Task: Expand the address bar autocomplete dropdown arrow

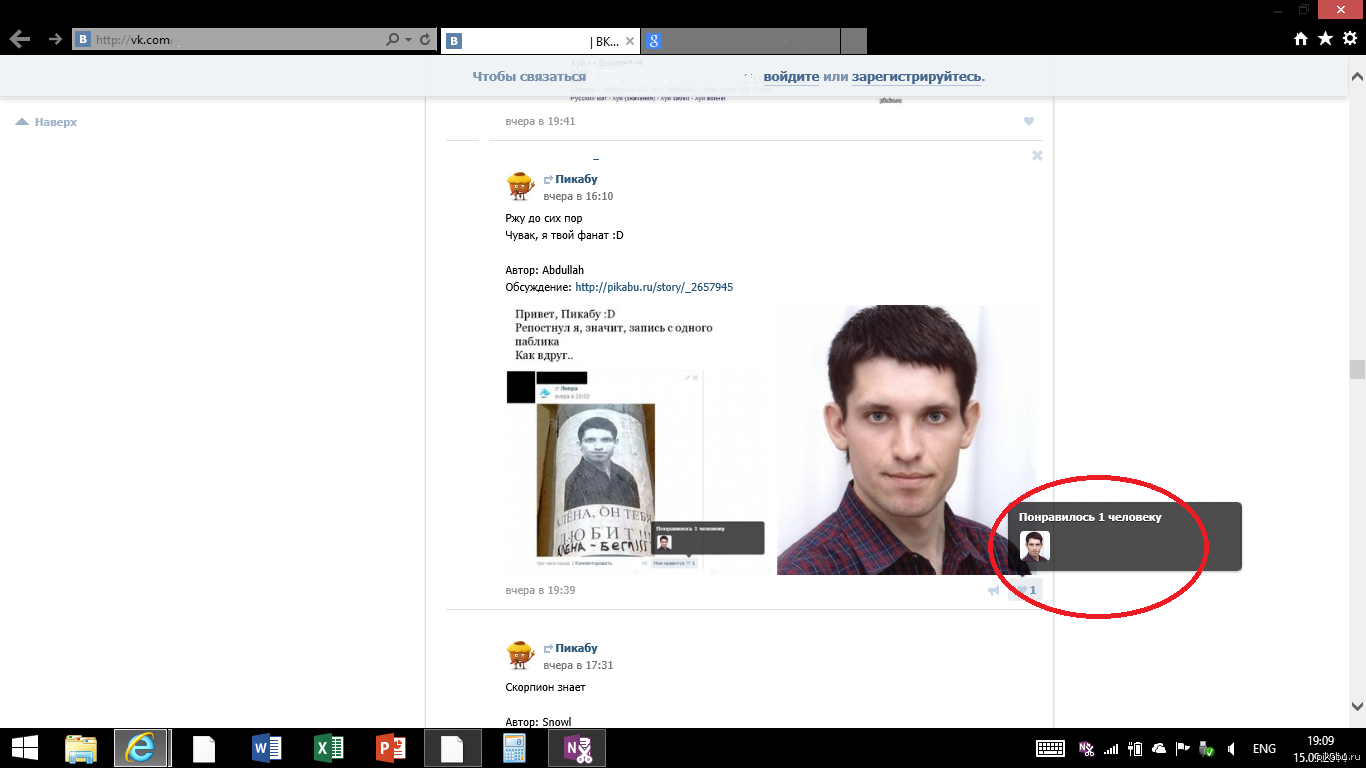Action: pyautogui.click(x=408, y=40)
